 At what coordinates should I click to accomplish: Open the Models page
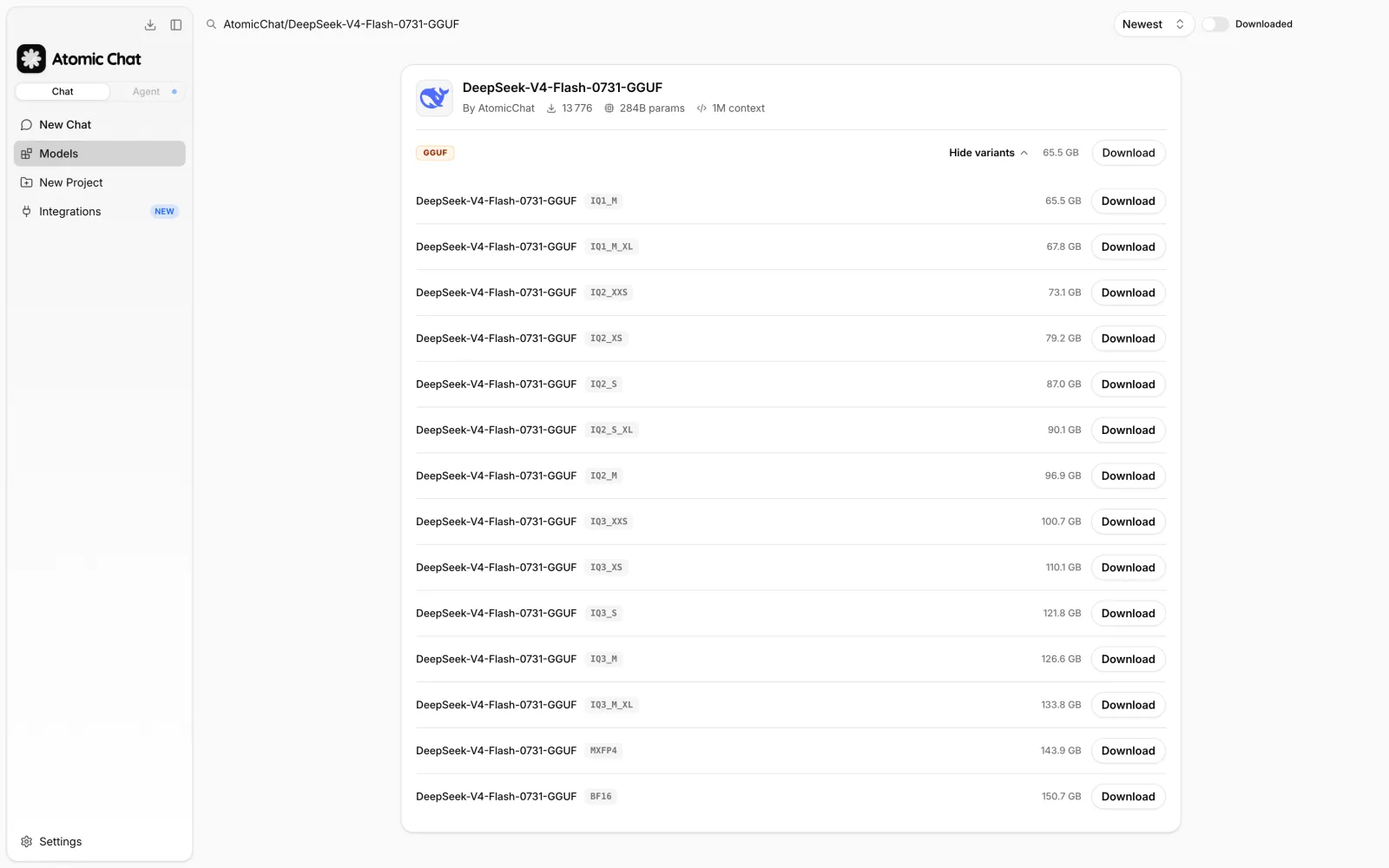coord(100,154)
